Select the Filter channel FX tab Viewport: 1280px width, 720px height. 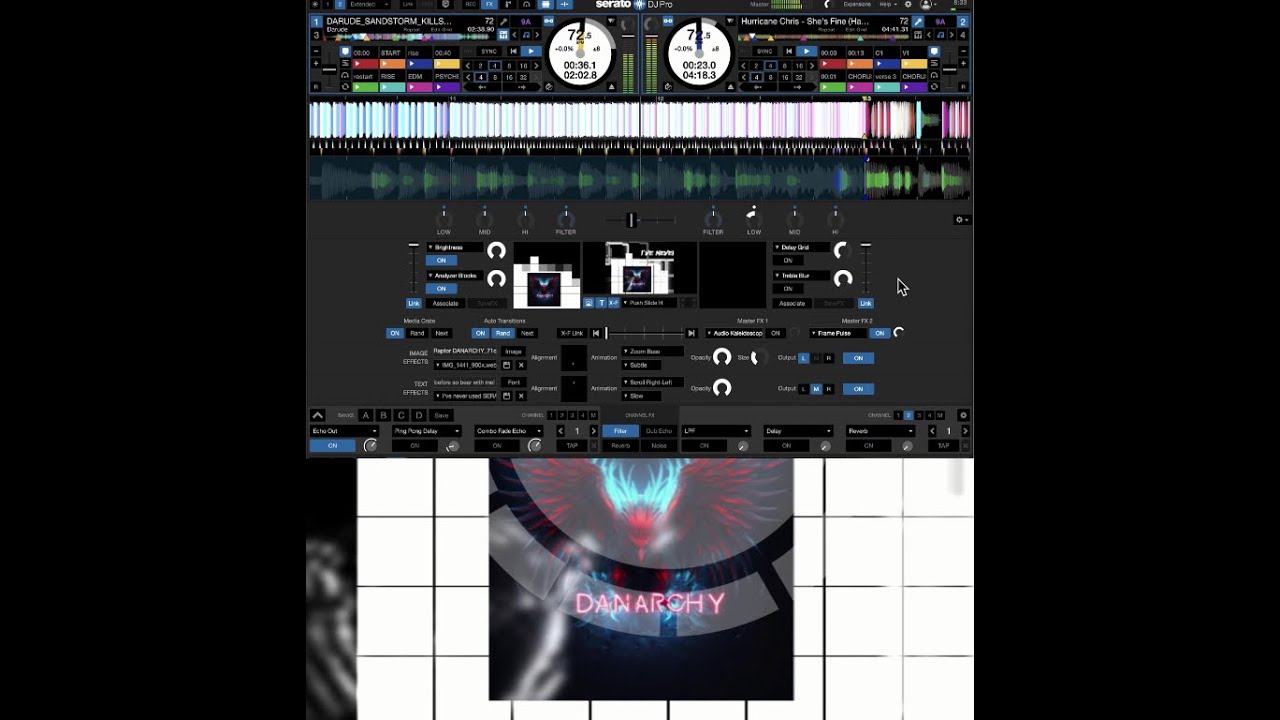pyautogui.click(x=620, y=431)
